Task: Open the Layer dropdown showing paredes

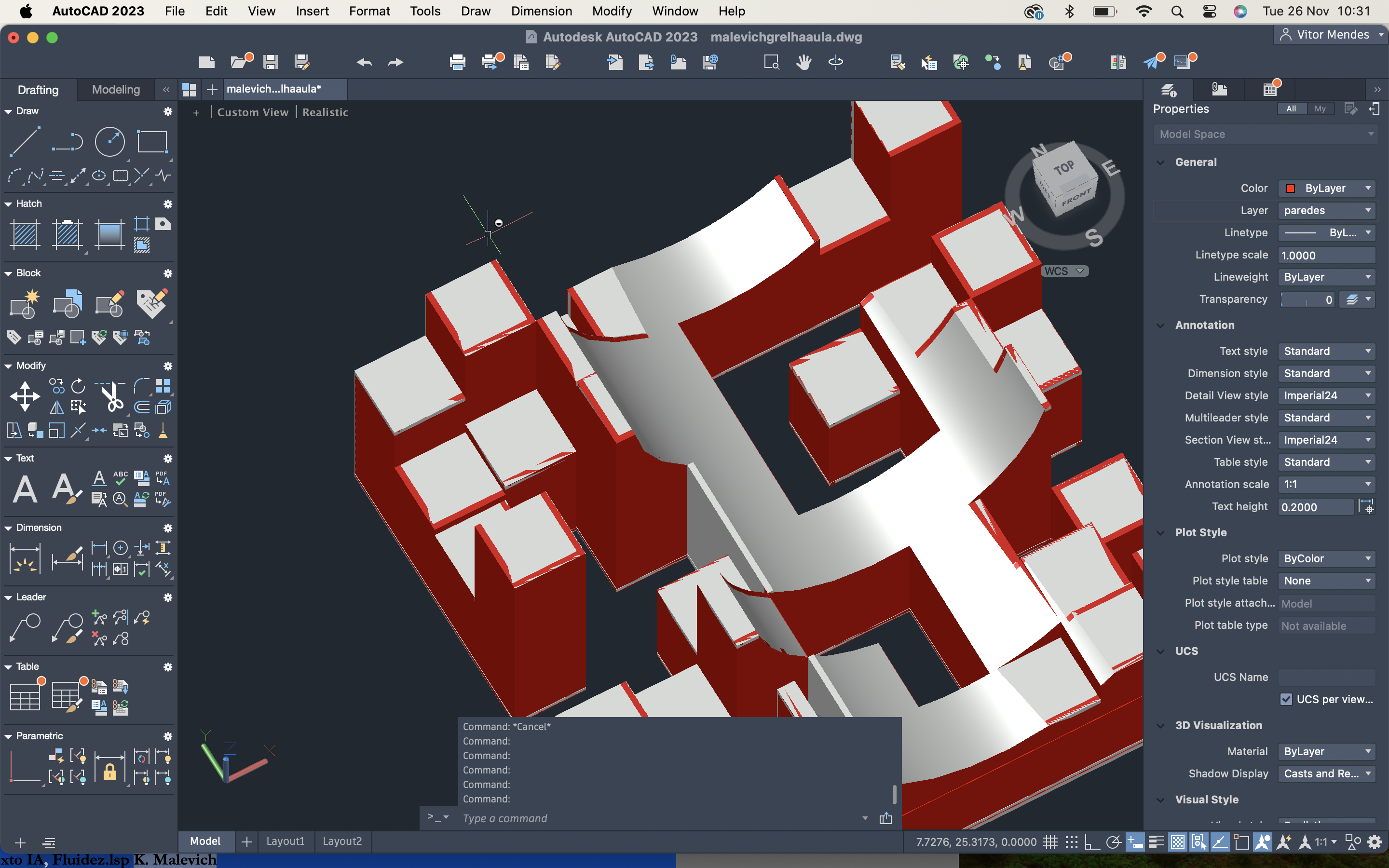Action: [1326, 210]
